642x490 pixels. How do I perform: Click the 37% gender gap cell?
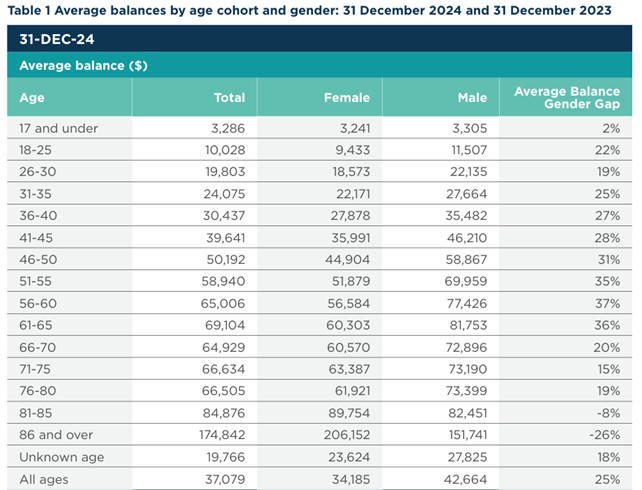click(608, 303)
